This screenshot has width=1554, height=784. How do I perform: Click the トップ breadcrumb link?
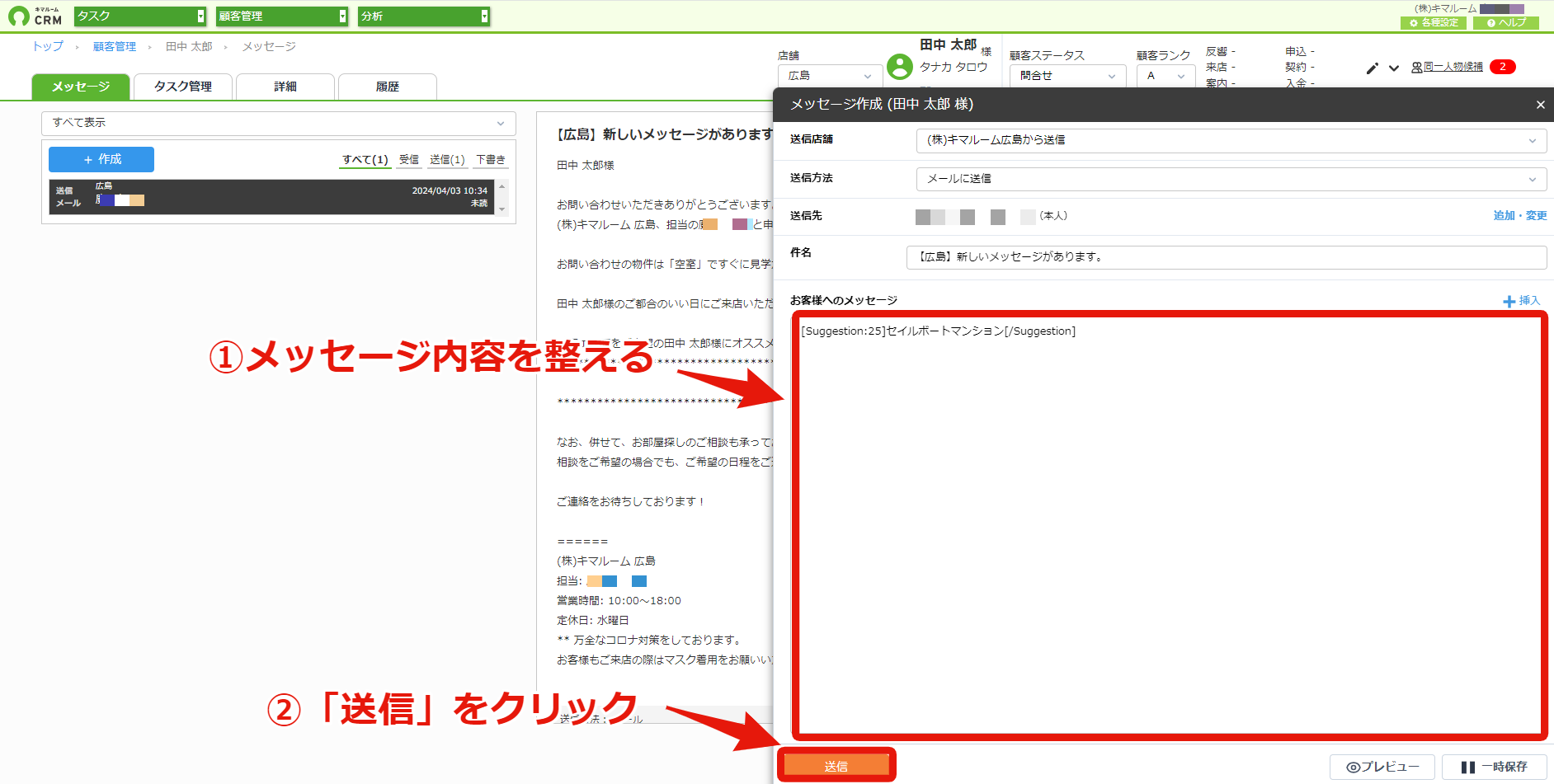pos(48,47)
